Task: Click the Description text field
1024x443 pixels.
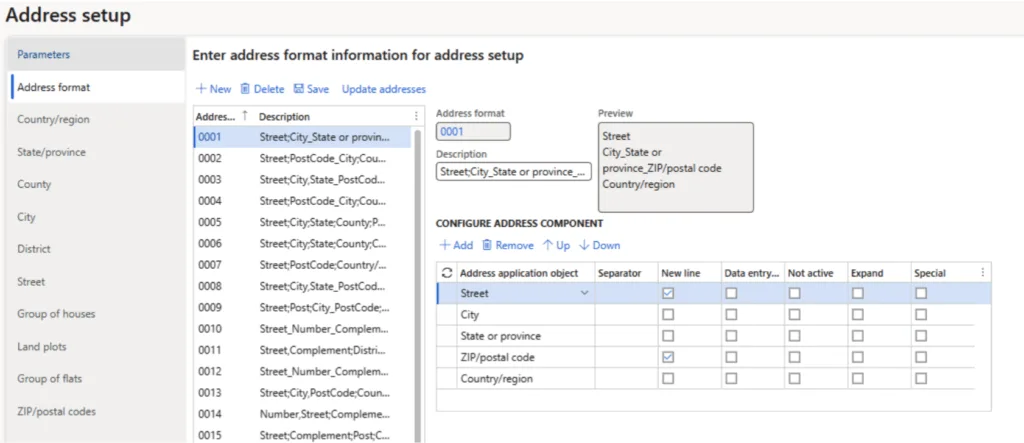Action: pyautogui.click(x=514, y=172)
